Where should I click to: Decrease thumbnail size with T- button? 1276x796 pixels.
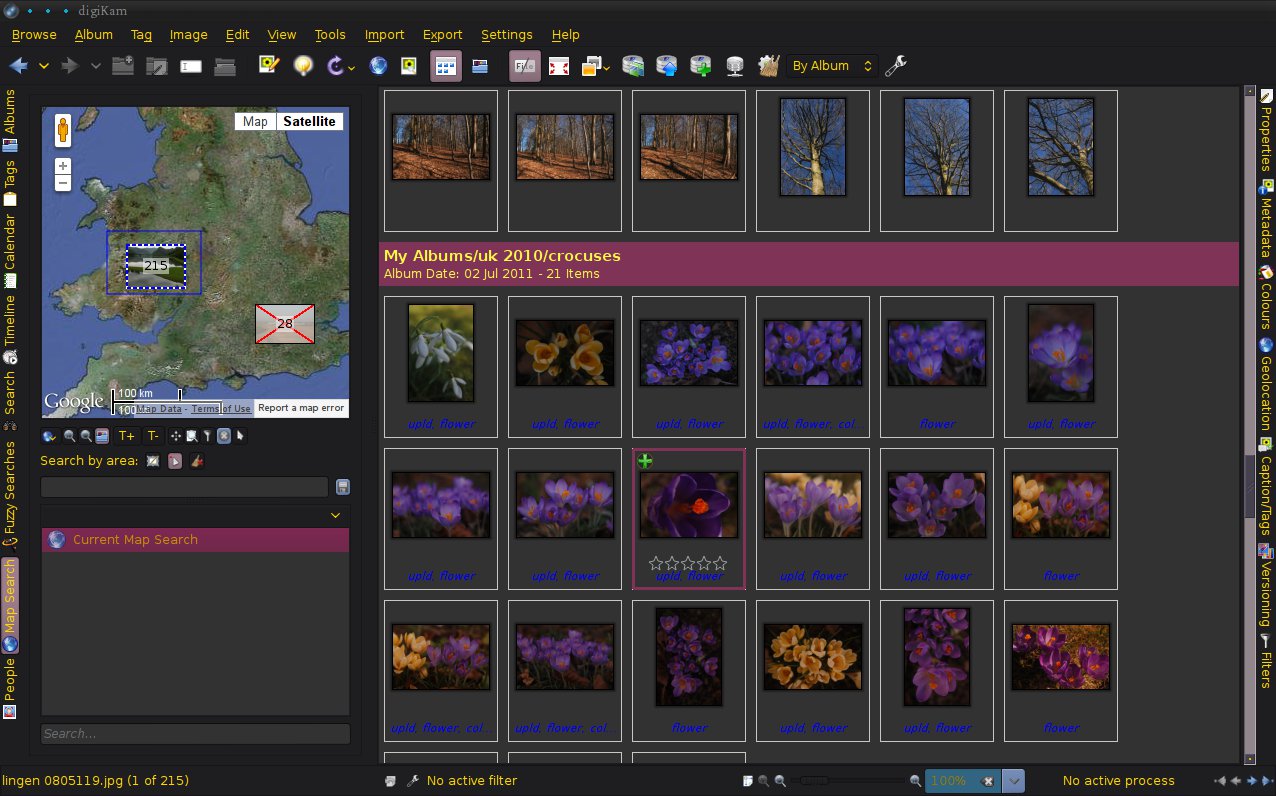(153, 436)
